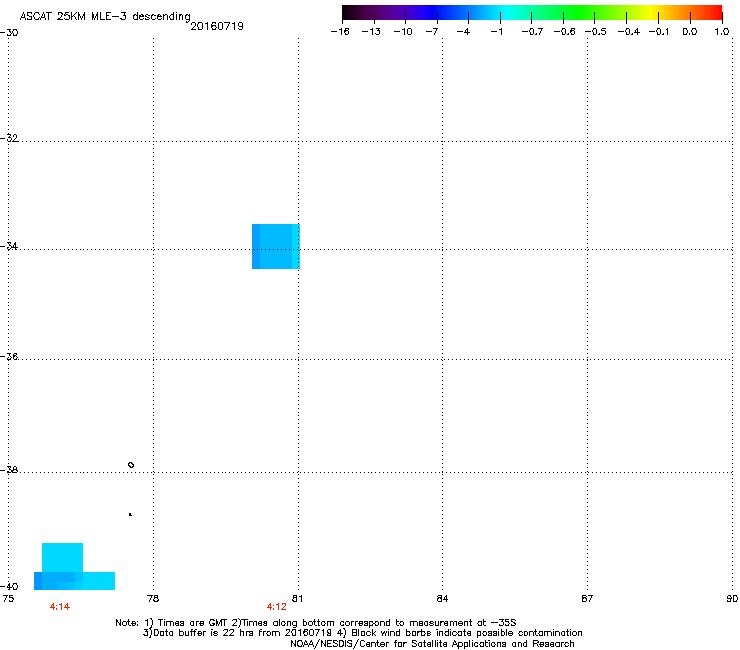The width and height of the screenshot is (740, 650).
Task: Click the note line starting 'Note: 1) Times are GMT'
Action: [x=316, y=623]
